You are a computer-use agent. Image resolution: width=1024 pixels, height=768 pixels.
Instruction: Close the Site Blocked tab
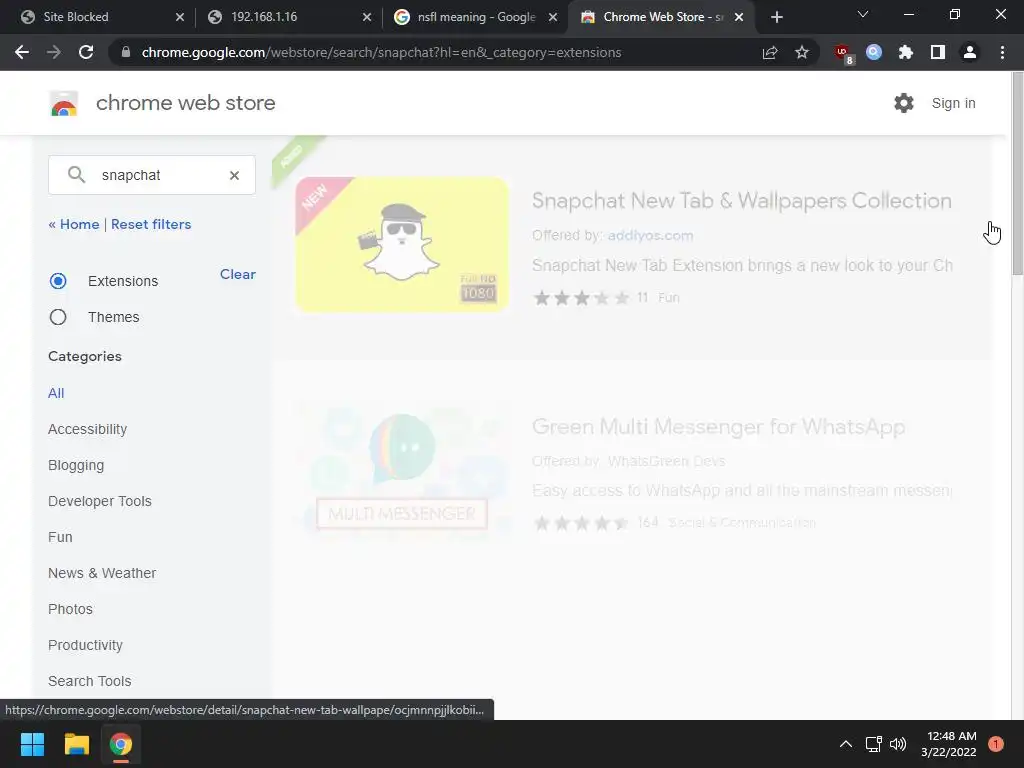[180, 18]
